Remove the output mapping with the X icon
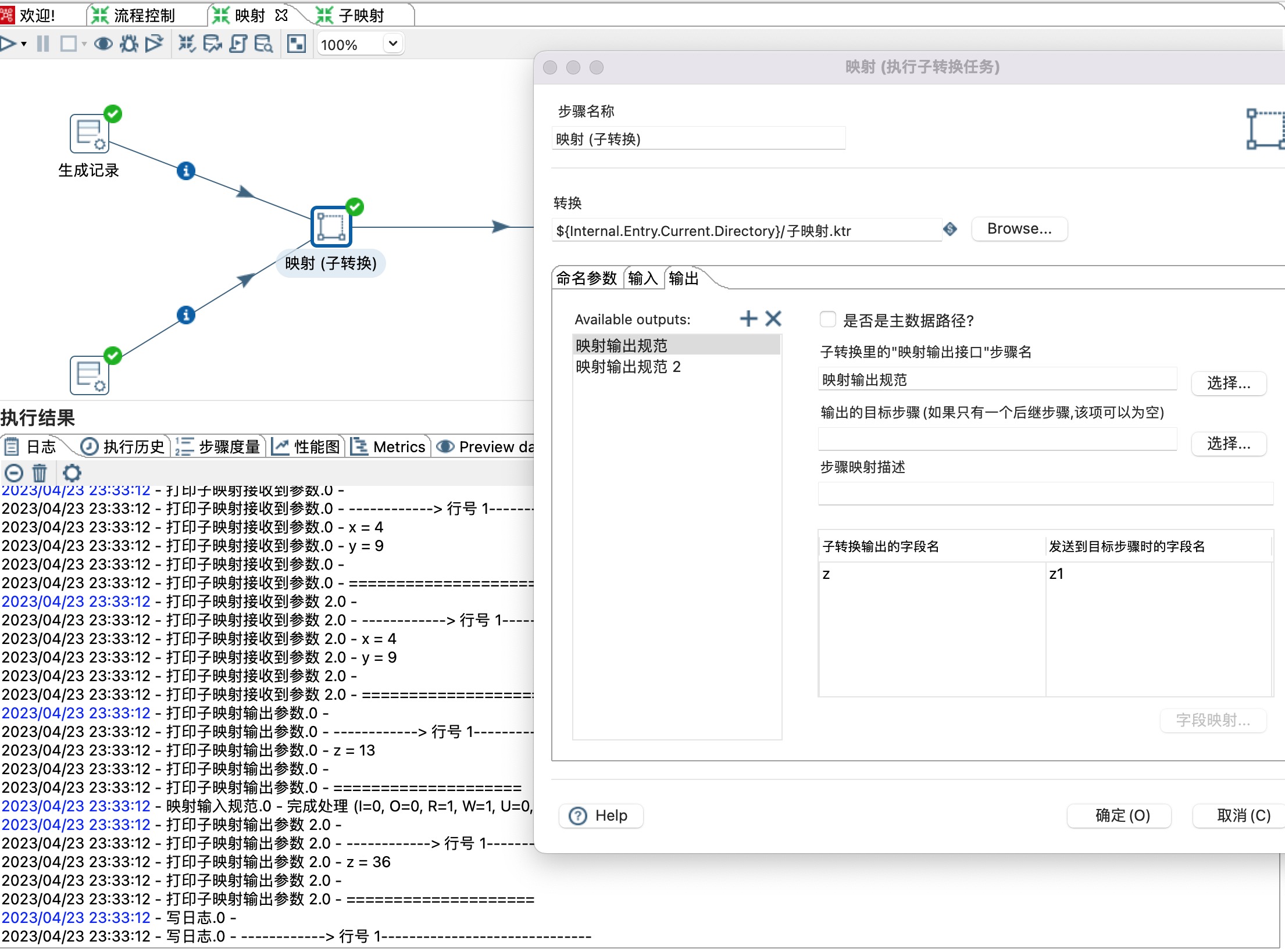 point(773,318)
